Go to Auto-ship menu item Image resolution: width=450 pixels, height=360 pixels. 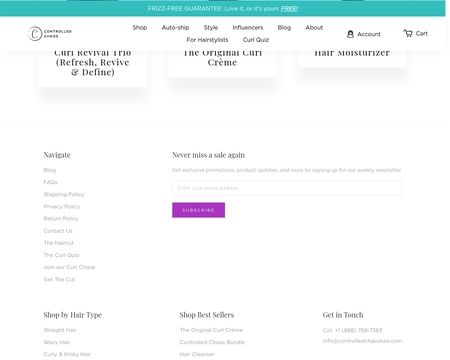(x=175, y=27)
